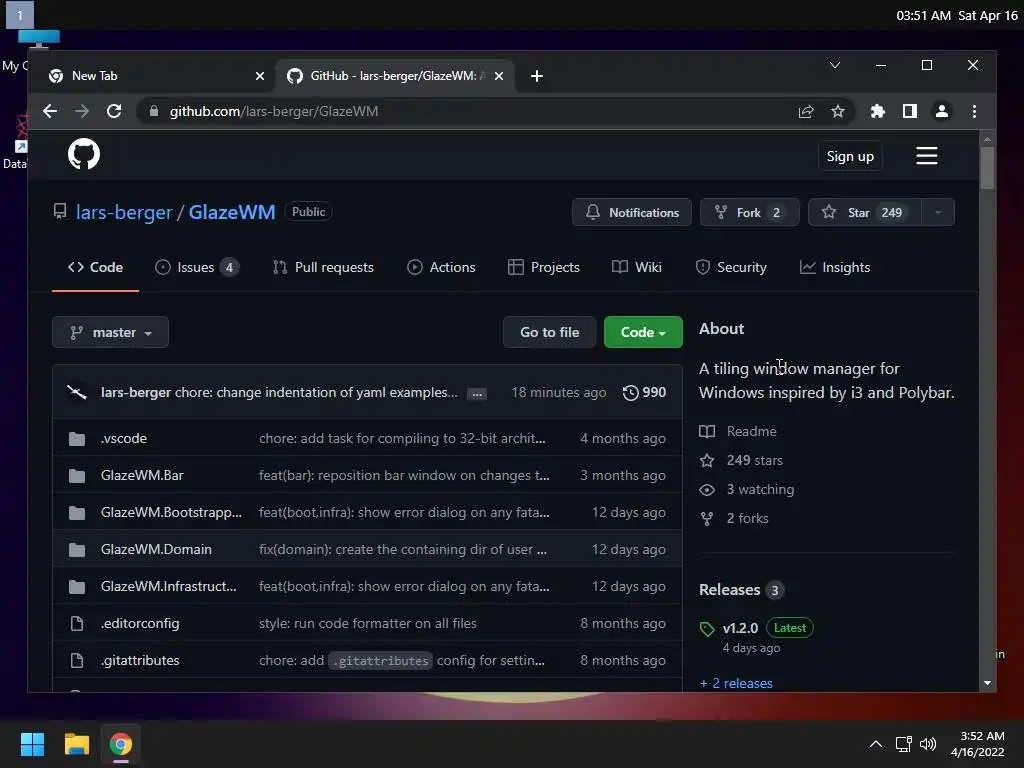Switch to the New Tab browser tab
Image resolution: width=1024 pixels, height=768 pixels.
click(x=157, y=76)
